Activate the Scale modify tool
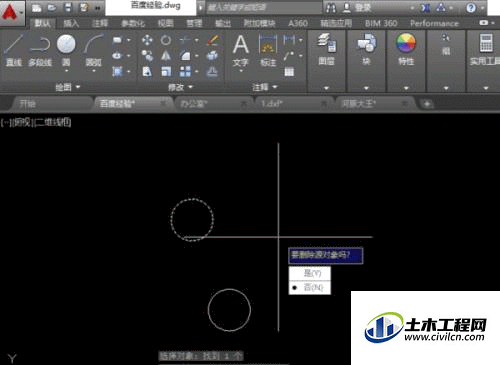 (166, 71)
